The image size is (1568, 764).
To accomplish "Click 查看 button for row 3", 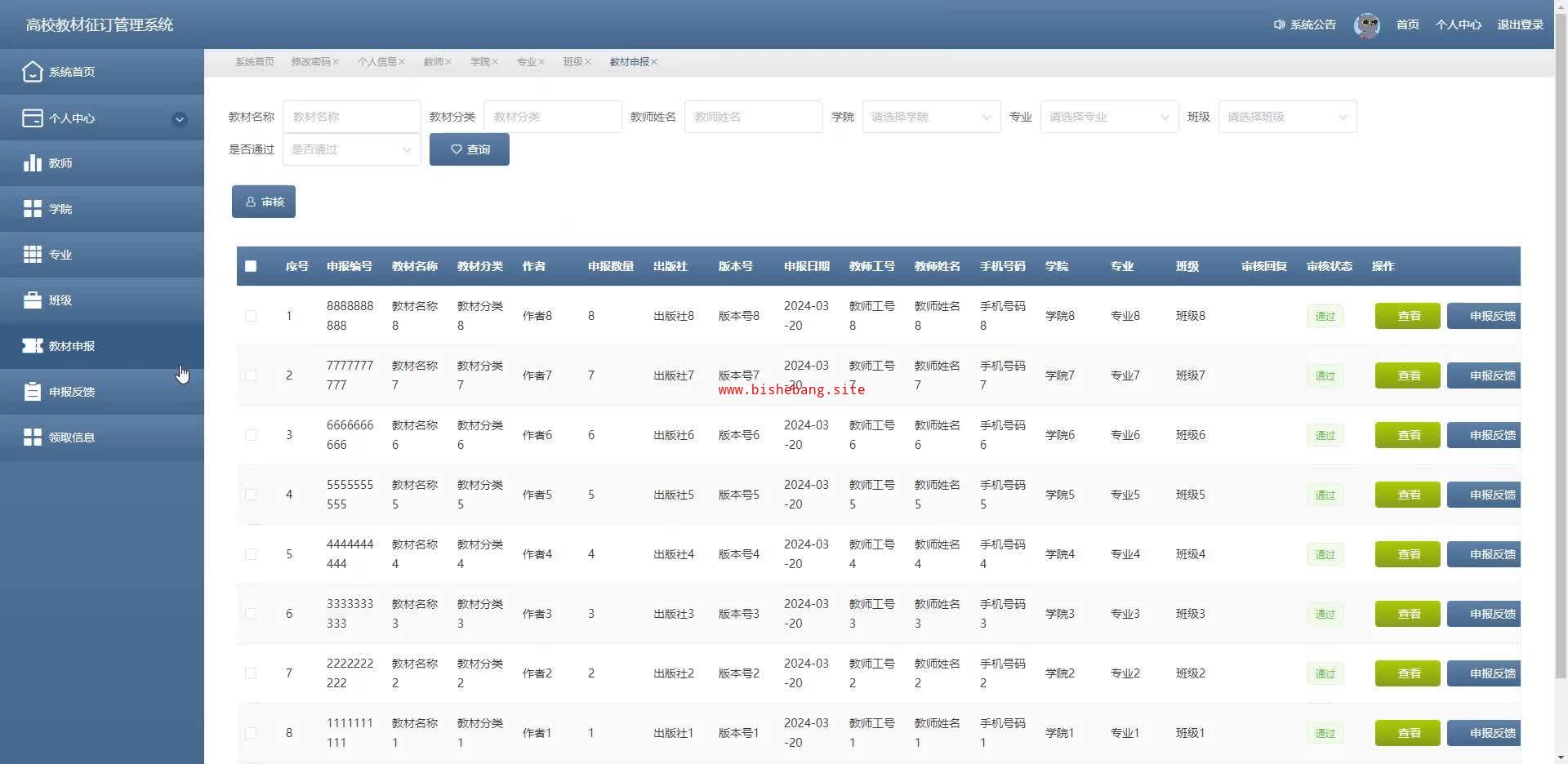I will [x=1407, y=435].
